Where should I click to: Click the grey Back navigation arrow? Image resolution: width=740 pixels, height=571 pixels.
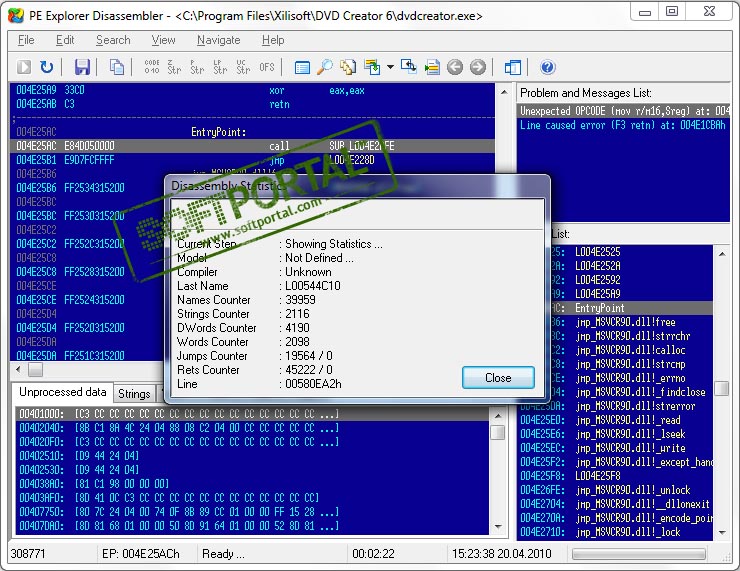[455, 67]
